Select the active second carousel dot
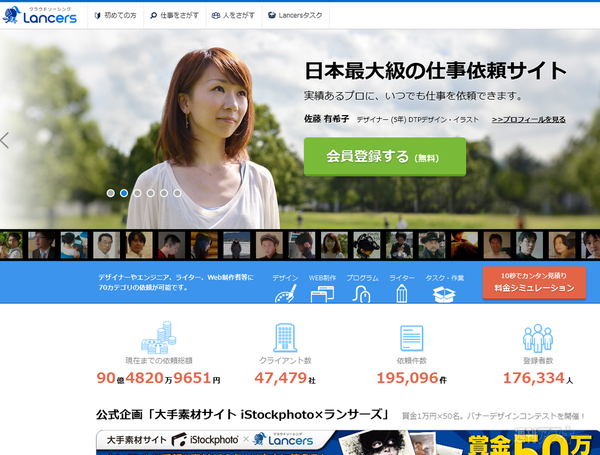600x455 pixels. (x=124, y=193)
